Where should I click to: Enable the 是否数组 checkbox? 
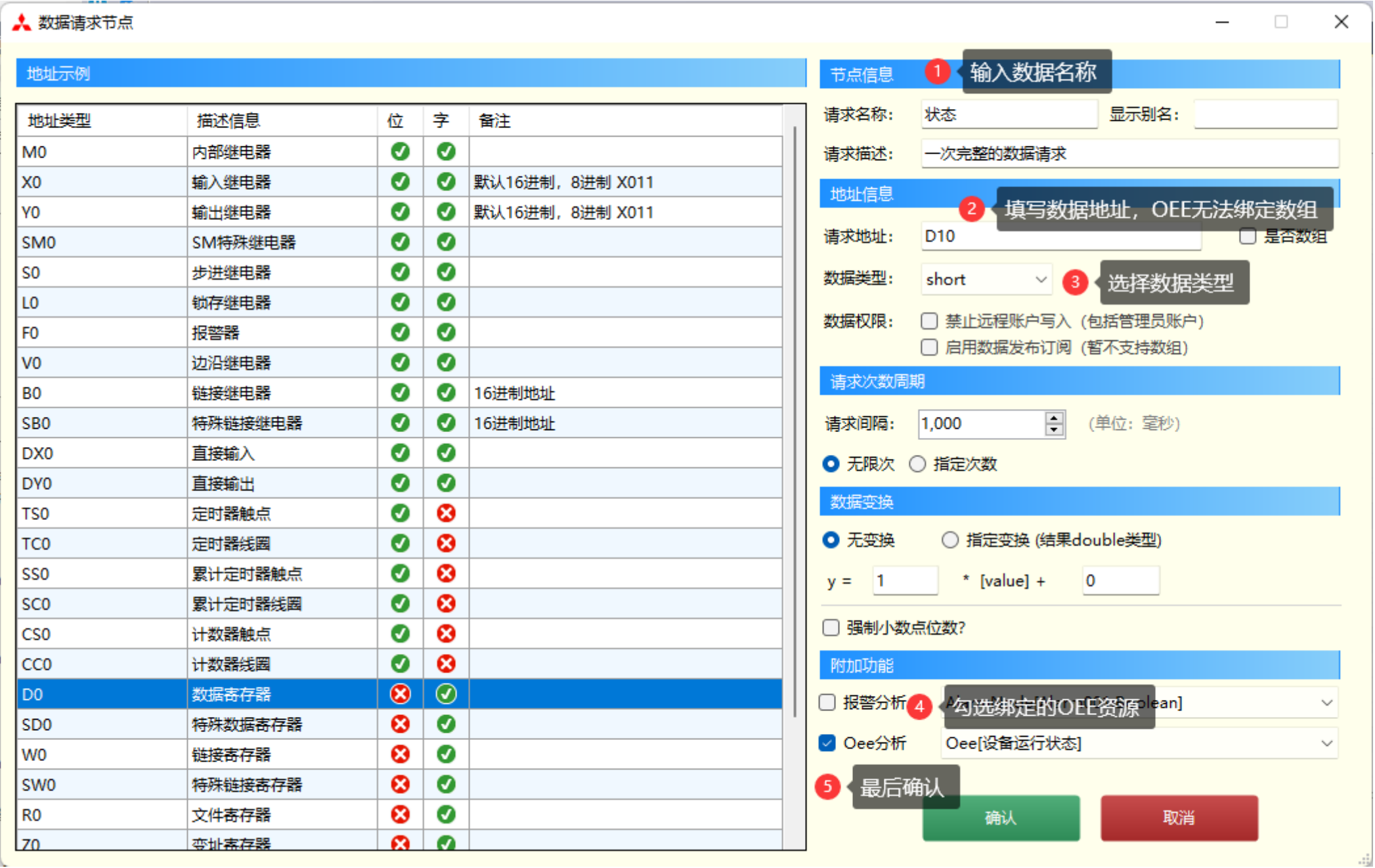point(1248,236)
